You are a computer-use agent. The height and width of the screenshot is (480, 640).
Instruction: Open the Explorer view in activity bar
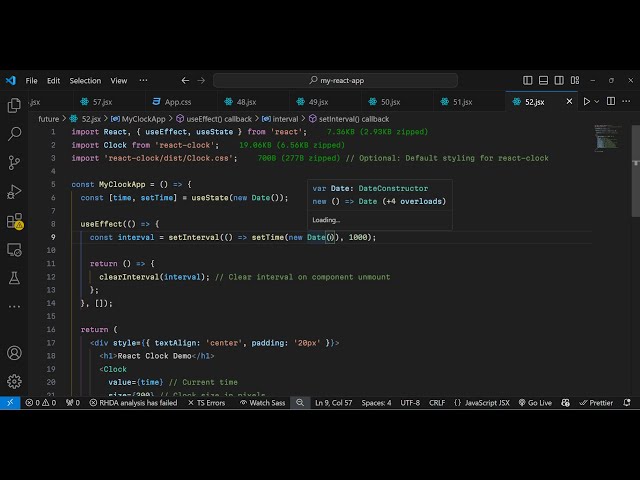pyautogui.click(x=14, y=105)
